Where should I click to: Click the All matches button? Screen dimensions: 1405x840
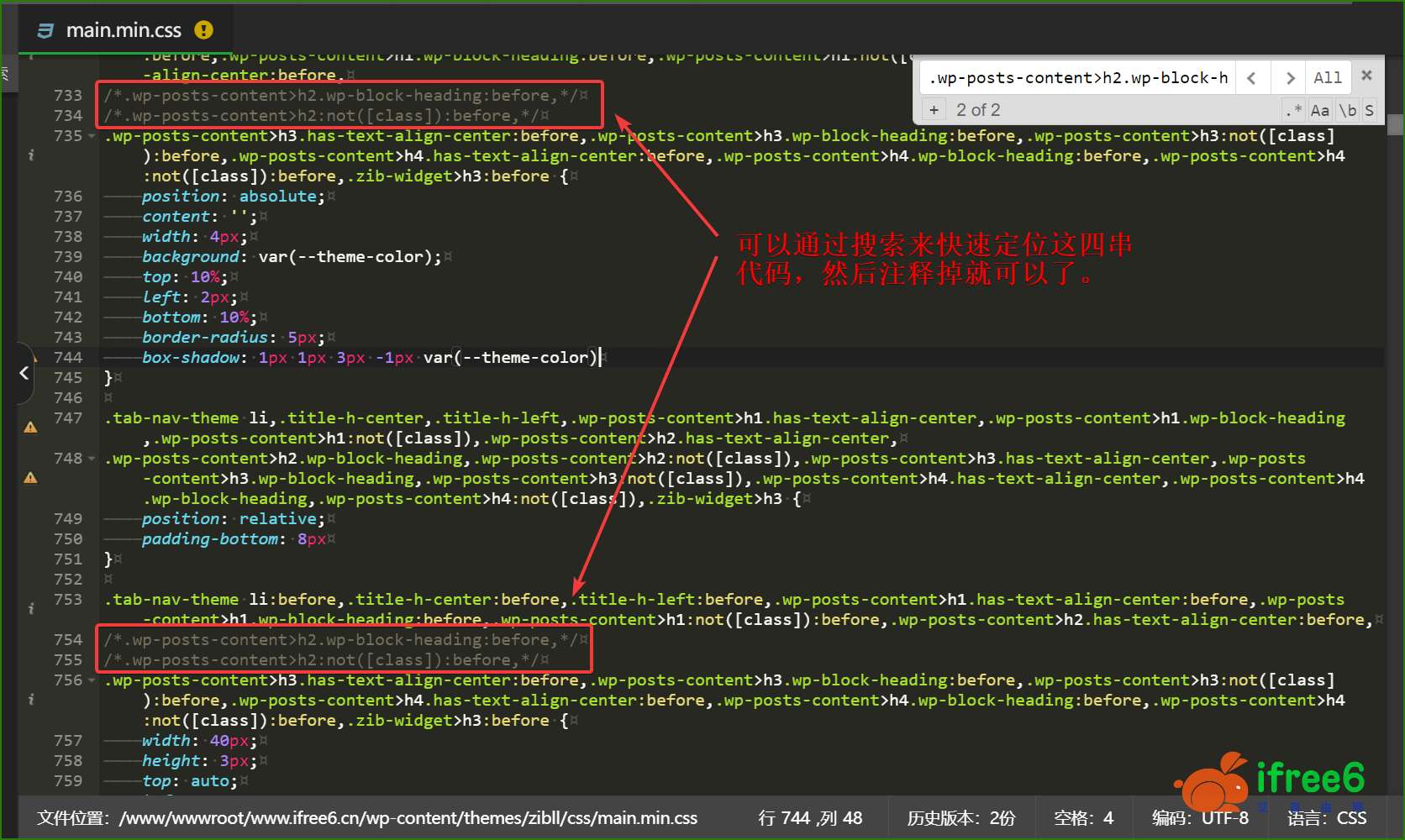[1328, 78]
